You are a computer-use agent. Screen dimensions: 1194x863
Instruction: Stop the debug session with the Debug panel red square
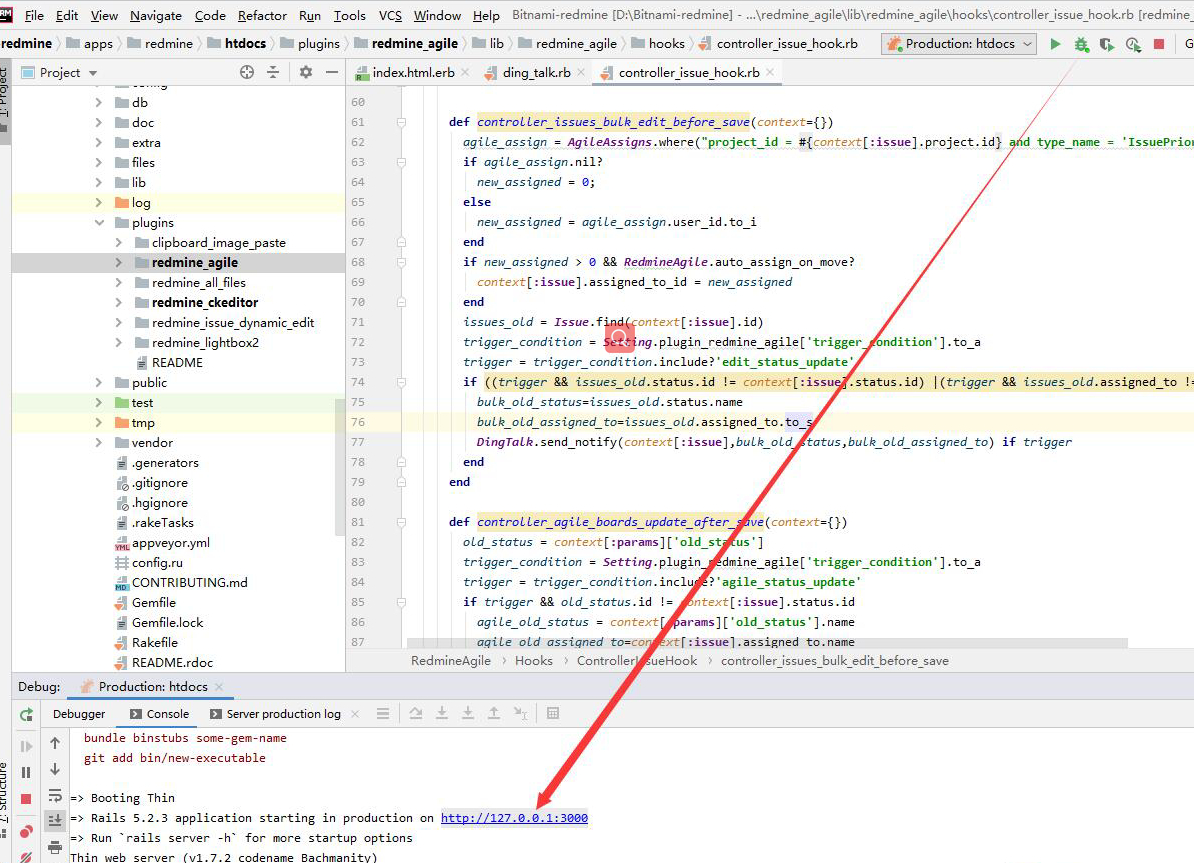tap(26, 799)
